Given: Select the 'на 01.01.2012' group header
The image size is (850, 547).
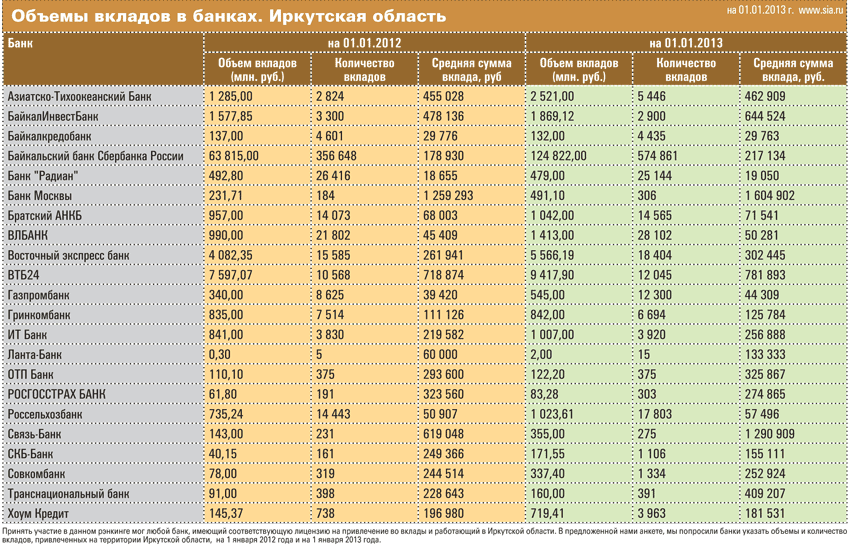Looking at the screenshot, I should pyautogui.click(x=364, y=44).
